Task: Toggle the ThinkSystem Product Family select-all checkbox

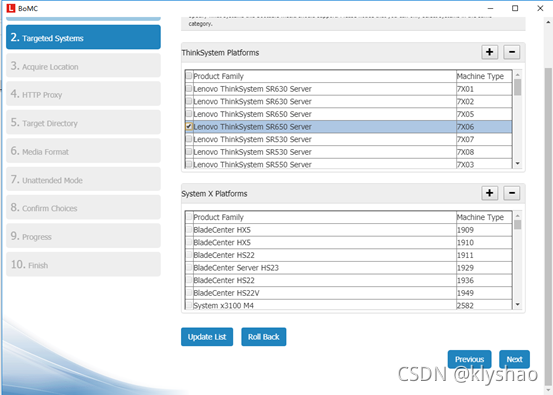Action: point(189,75)
